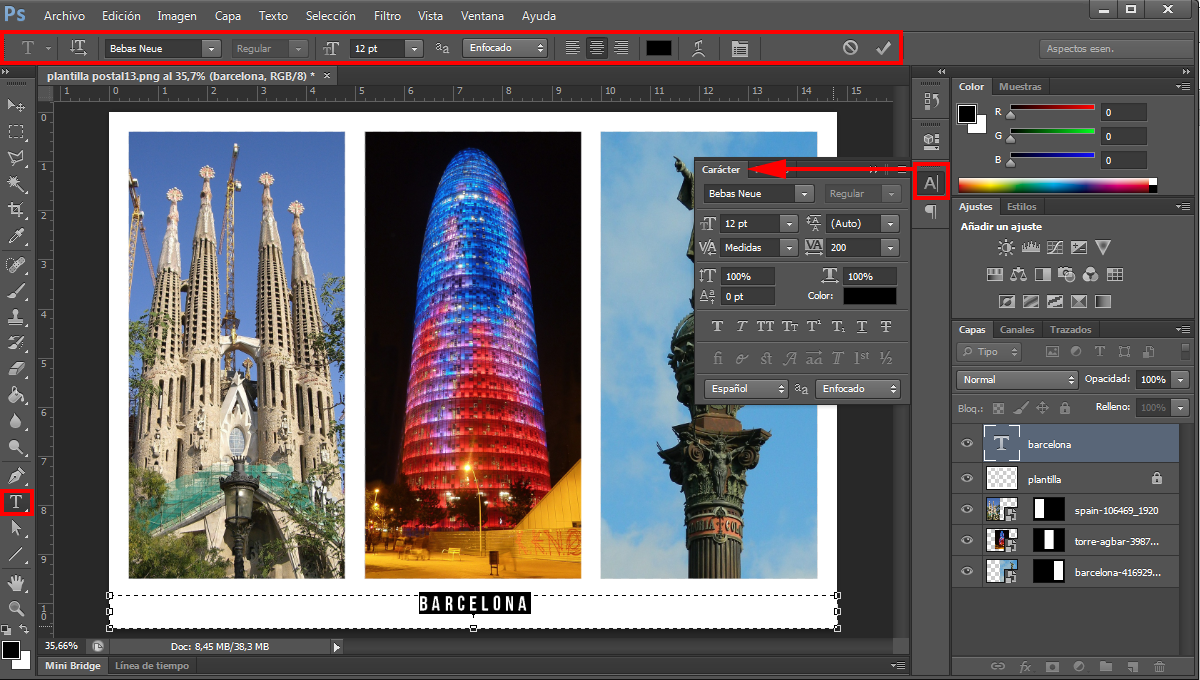
Task: Add a Brightness/Contrast adjustment
Action: [1006, 247]
